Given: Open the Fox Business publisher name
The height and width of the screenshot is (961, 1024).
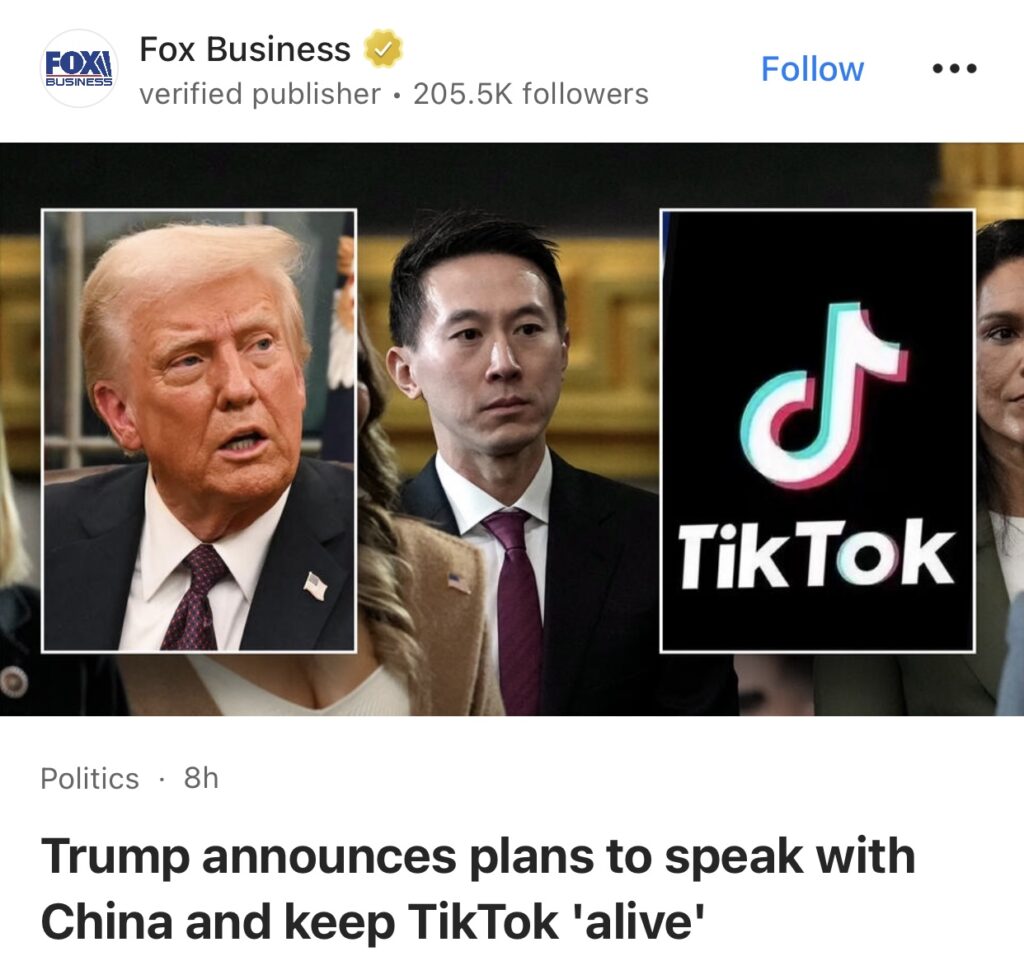Looking at the screenshot, I should (x=246, y=49).
